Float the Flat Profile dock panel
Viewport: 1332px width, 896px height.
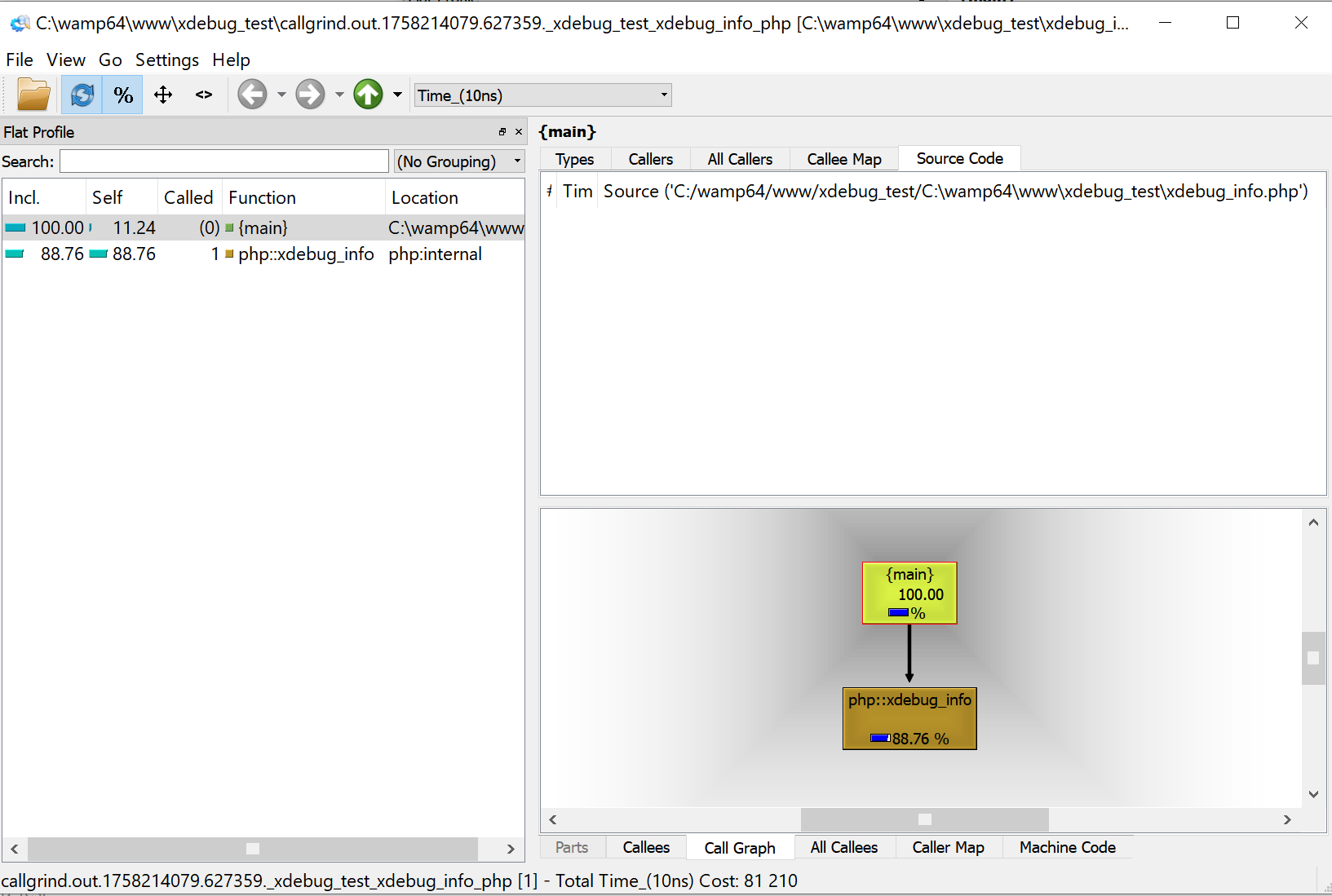(x=502, y=132)
